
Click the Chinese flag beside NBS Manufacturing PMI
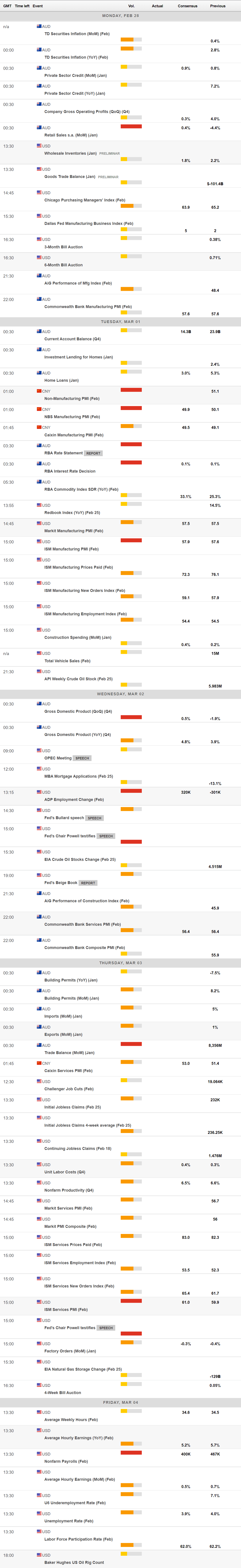39,409
